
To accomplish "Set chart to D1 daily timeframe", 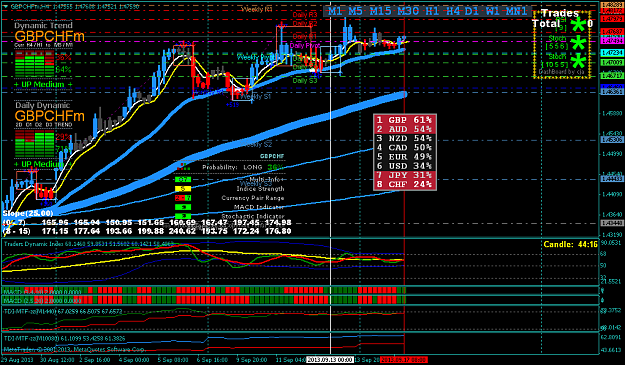I will pyautogui.click(x=472, y=11).
